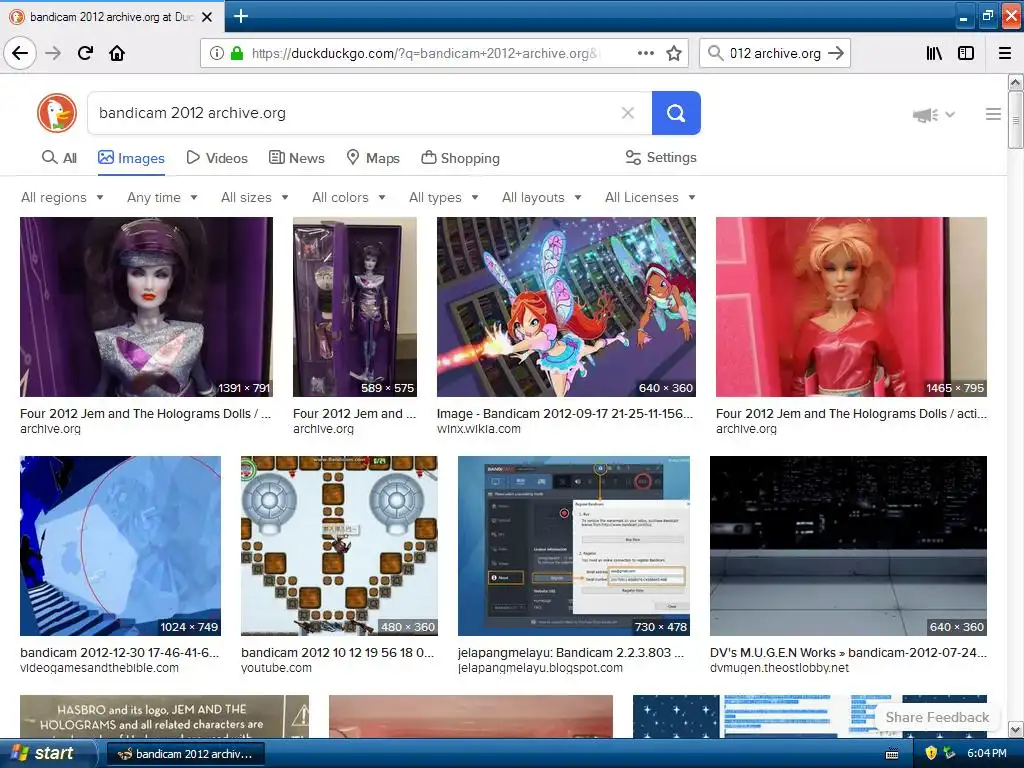Open the 1465 × 795 pink doll thumbnail
The width and height of the screenshot is (1024, 768).
851,307
